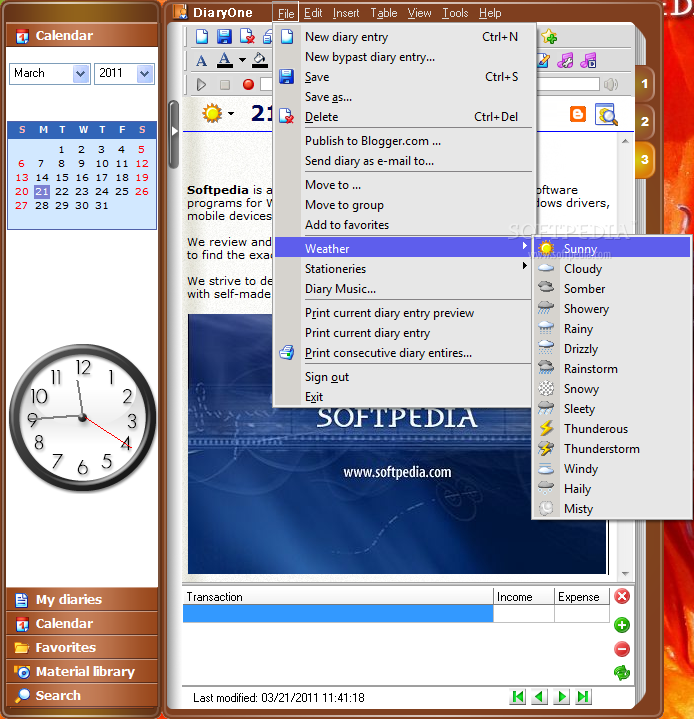Click the Save floppy disk toolbar icon
Viewport: 694px width, 719px height.
[224, 36]
